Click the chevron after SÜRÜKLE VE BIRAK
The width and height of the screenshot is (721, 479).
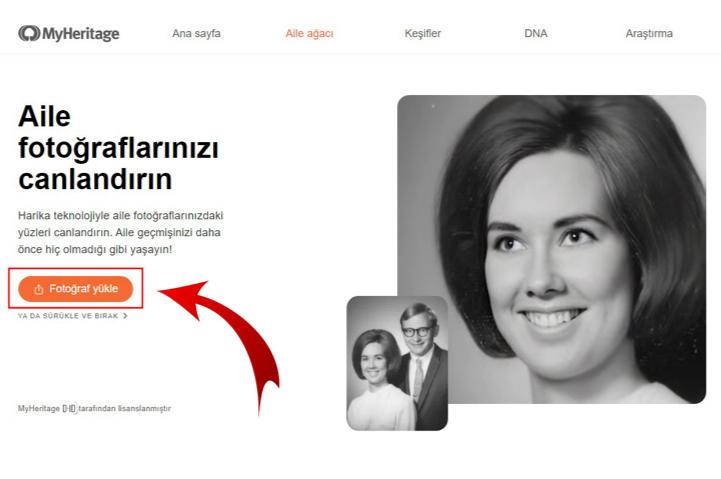(x=125, y=316)
